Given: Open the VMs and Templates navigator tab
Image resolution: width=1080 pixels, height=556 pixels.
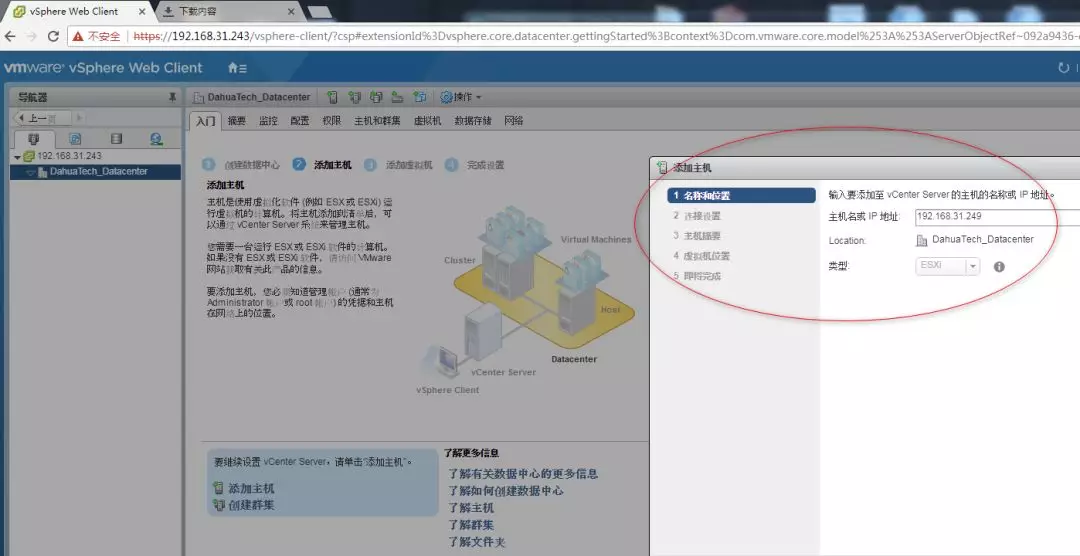Looking at the screenshot, I should click(x=75, y=139).
